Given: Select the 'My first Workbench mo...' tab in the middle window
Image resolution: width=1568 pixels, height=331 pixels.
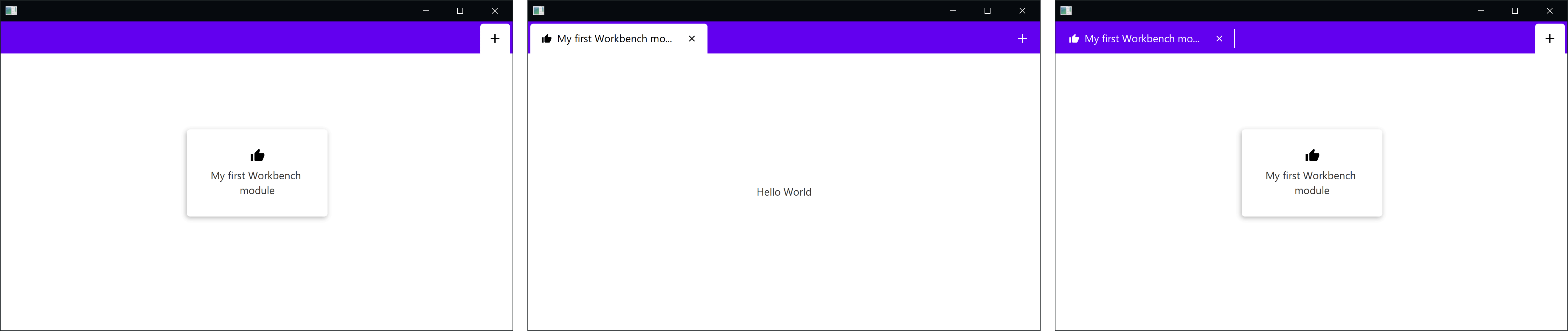Looking at the screenshot, I should pos(614,39).
